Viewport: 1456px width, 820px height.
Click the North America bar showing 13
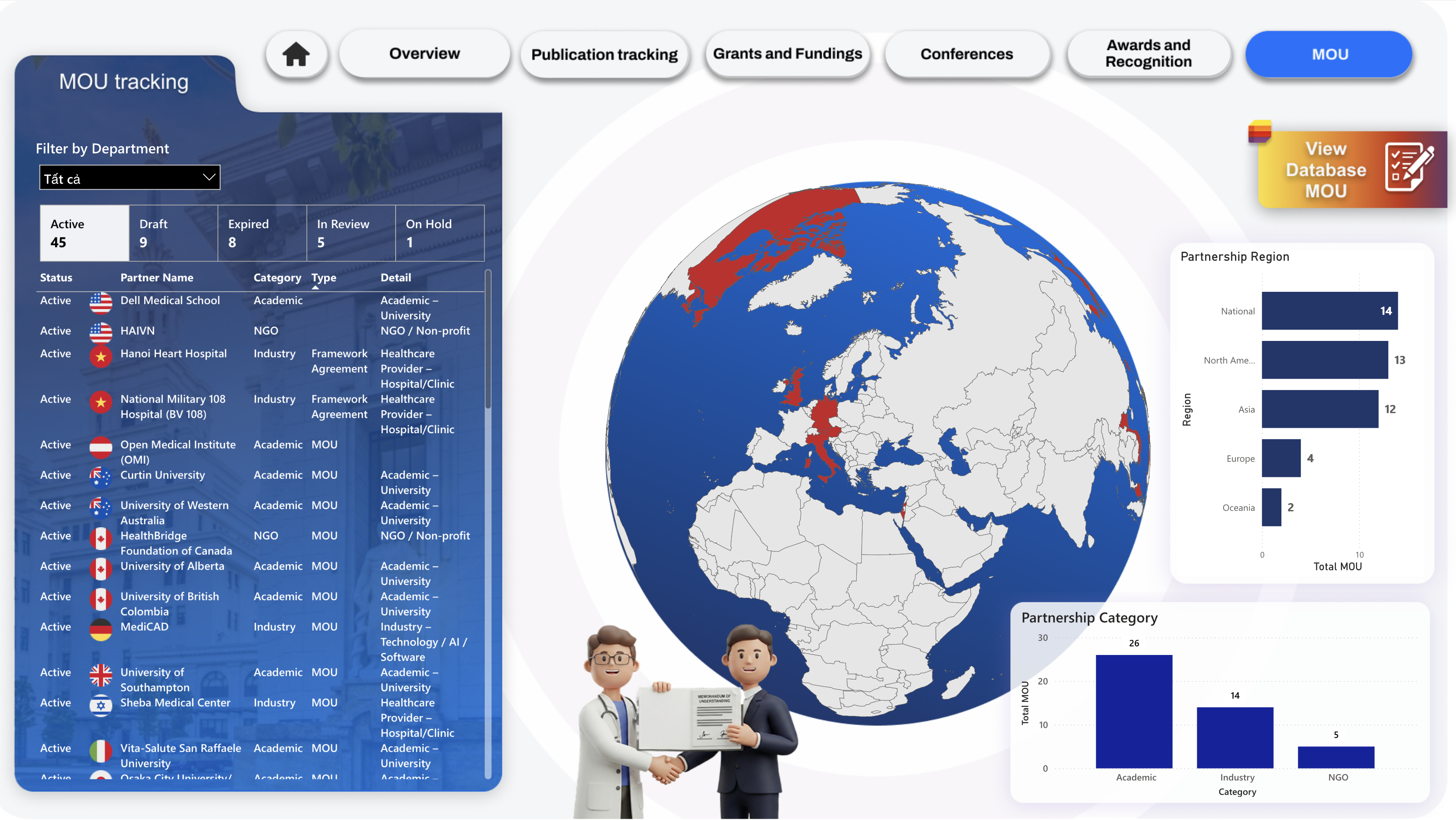click(1325, 360)
